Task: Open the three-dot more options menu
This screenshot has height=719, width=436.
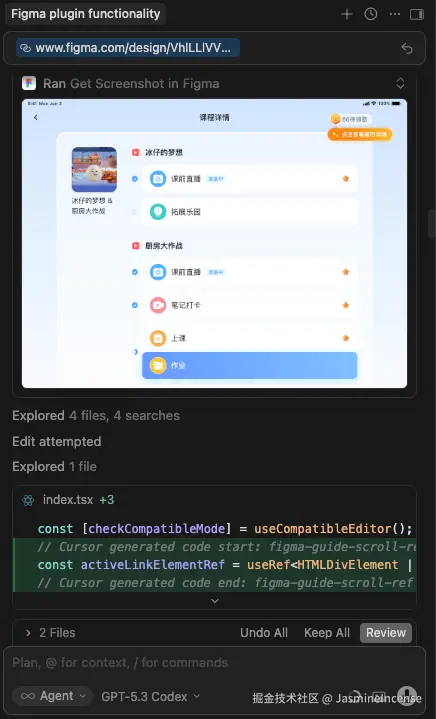Action: tap(394, 14)
